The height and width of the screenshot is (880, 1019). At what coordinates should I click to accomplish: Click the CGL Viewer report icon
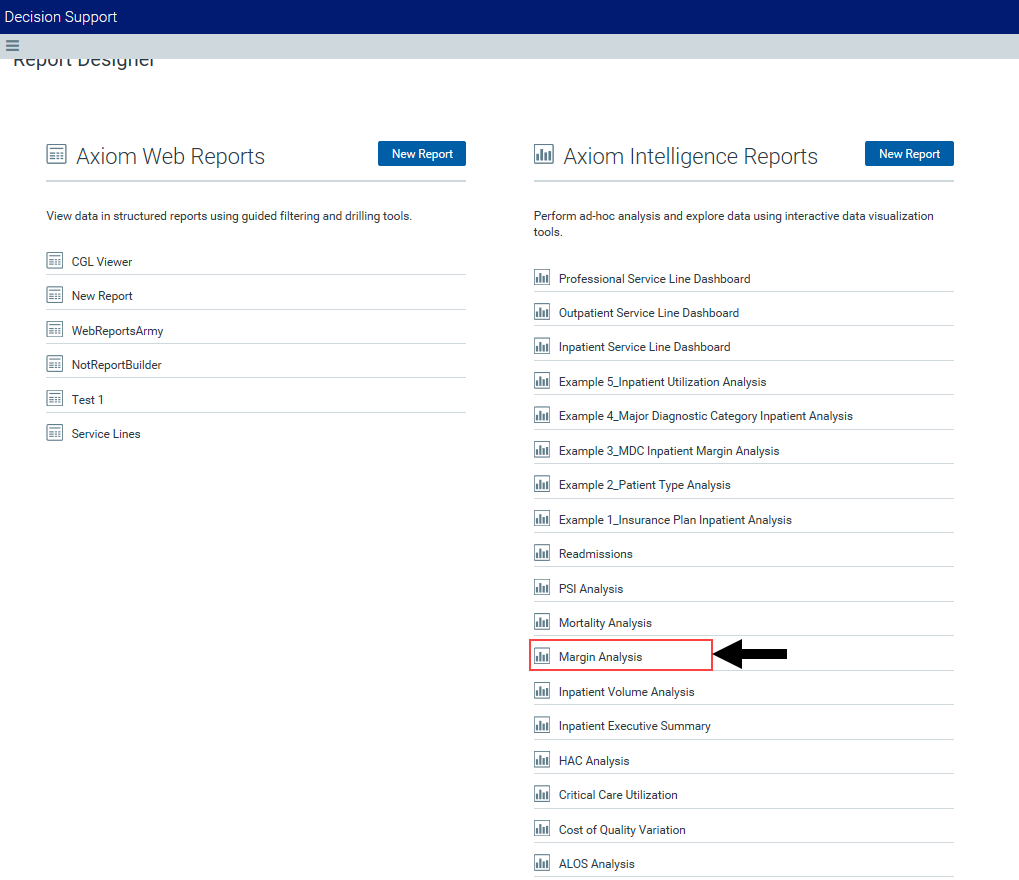pyautogui.click(x=55, y=261)
